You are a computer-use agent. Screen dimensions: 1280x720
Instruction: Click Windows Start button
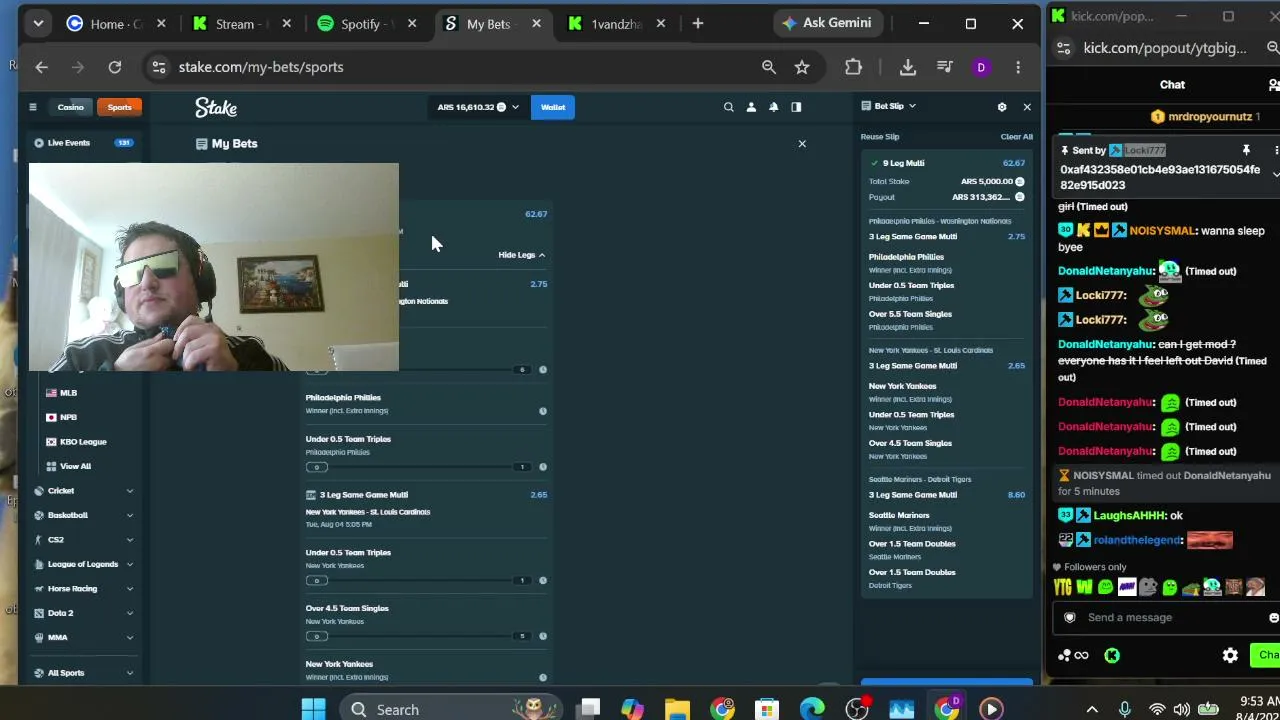313,709
